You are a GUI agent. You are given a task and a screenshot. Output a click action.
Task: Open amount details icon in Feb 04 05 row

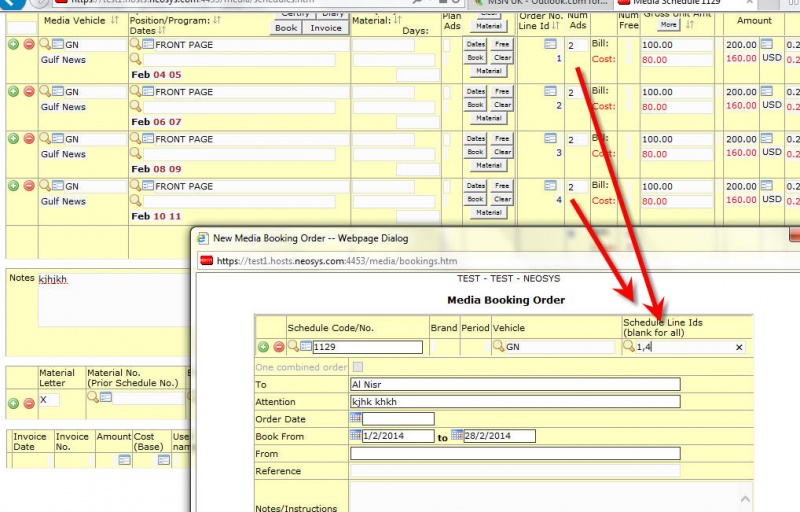[767, 44]
